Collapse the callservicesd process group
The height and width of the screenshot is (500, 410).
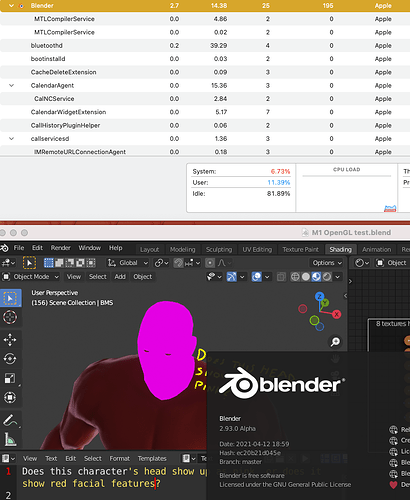[x=11, y=139]
